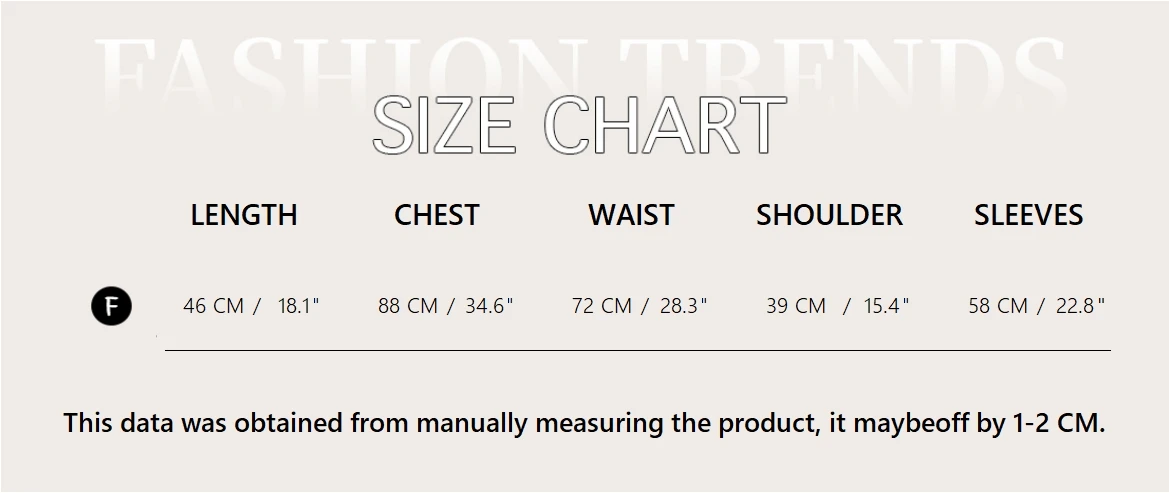Click the 88 CM chest value

[408, 306]
